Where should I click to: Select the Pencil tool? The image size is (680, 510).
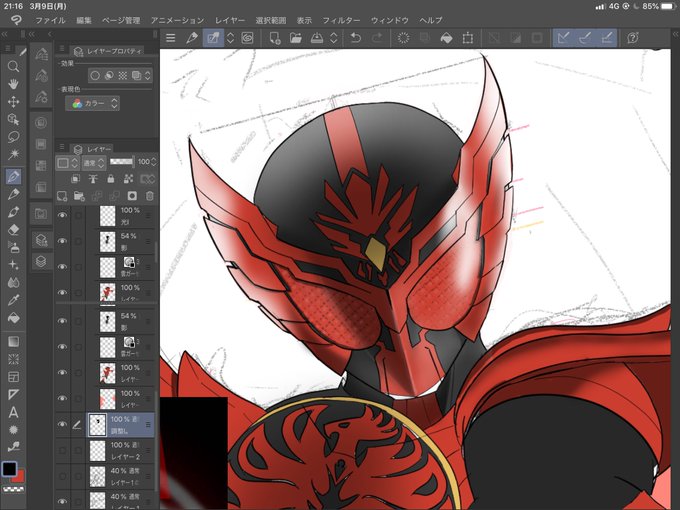click(x=13, y=194)
